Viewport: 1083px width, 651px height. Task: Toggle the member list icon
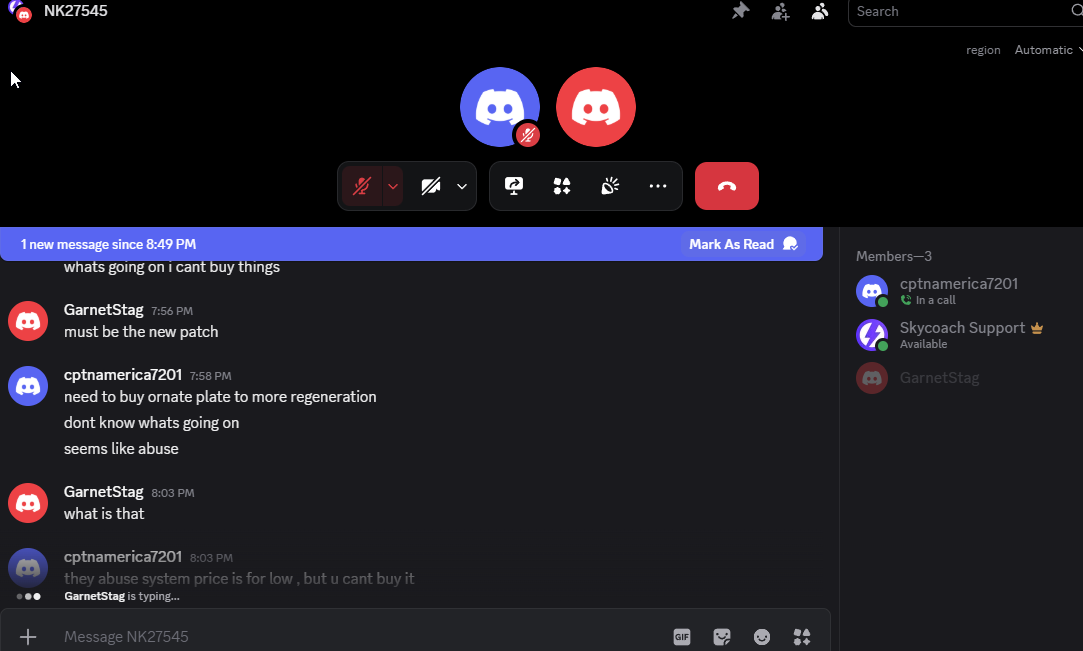820,11
